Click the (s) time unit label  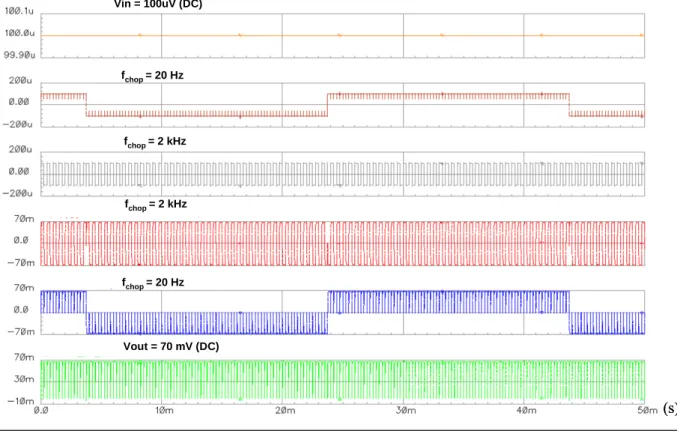click(x=669, y=408)
